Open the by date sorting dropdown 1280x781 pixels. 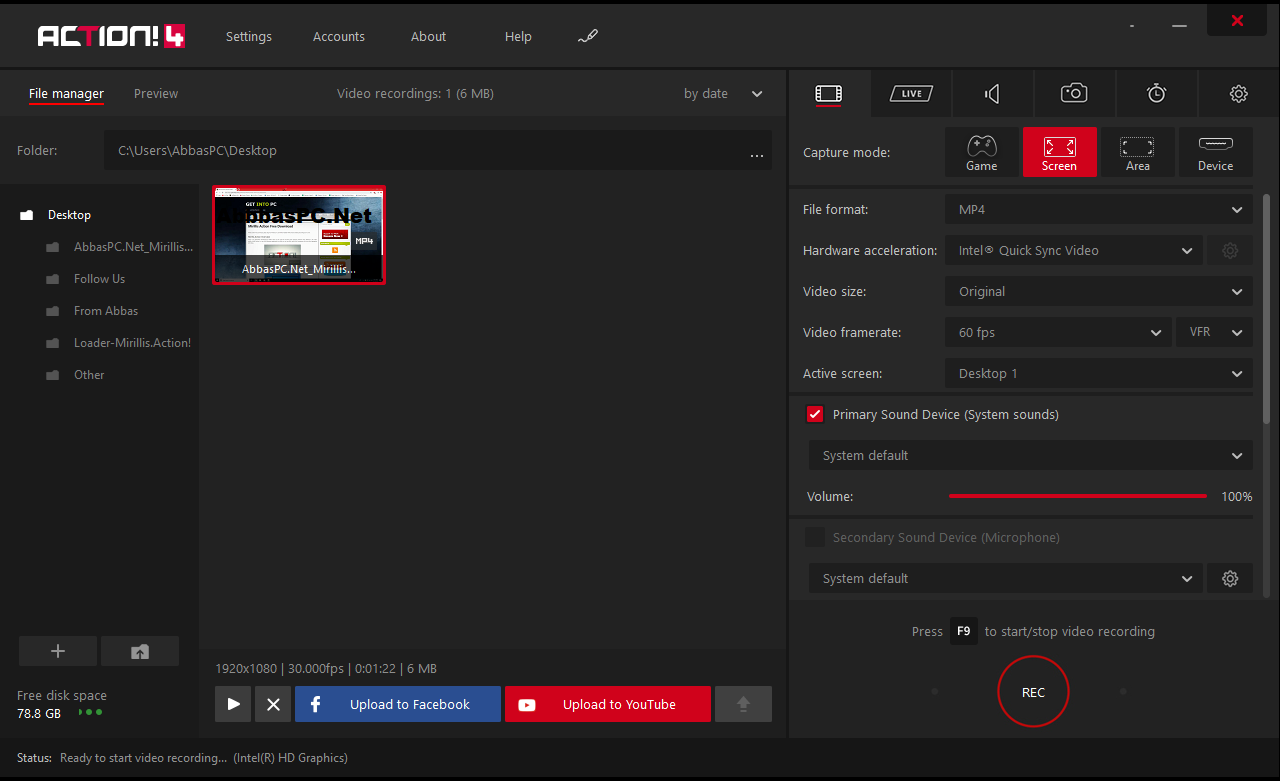click(724, 93)
